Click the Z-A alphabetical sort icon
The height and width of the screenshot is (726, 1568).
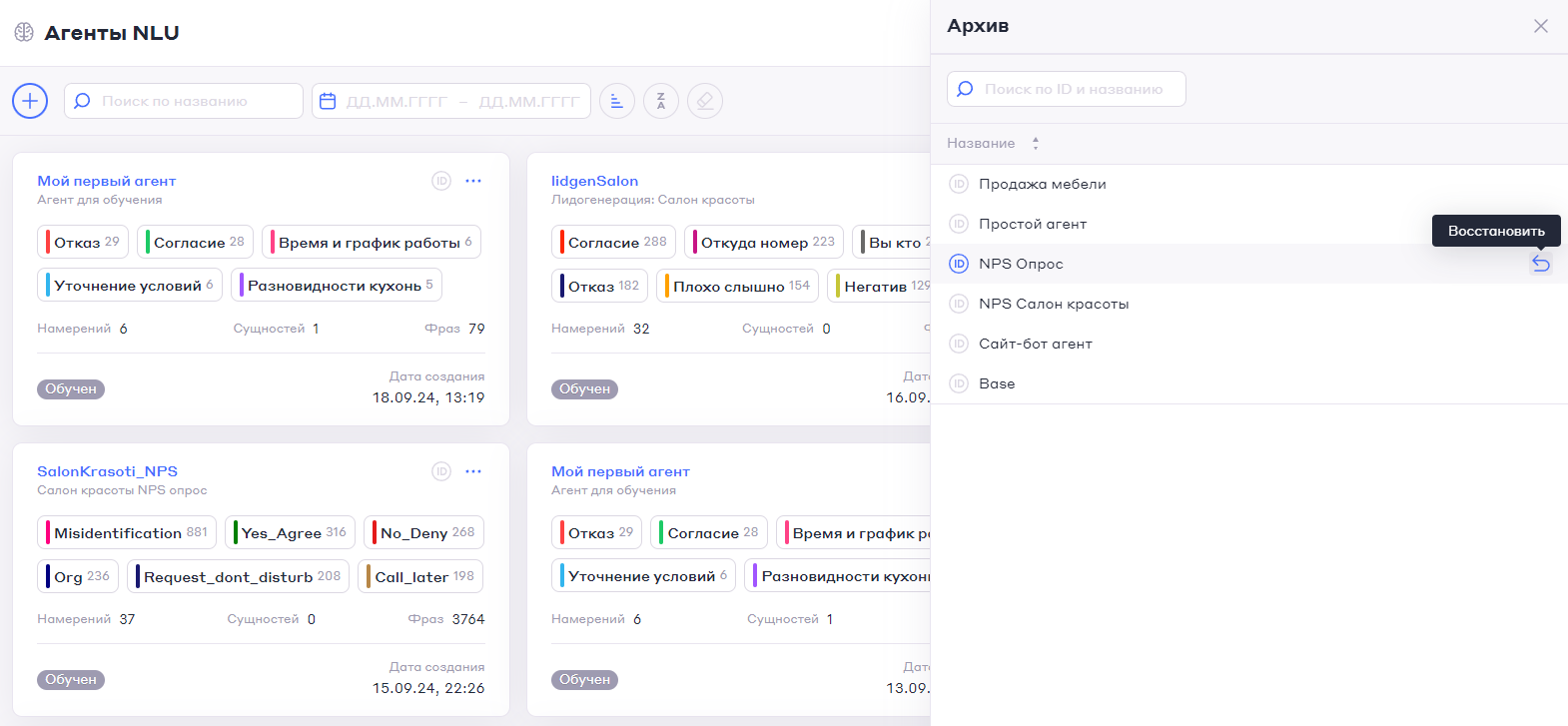pos(661,101)
